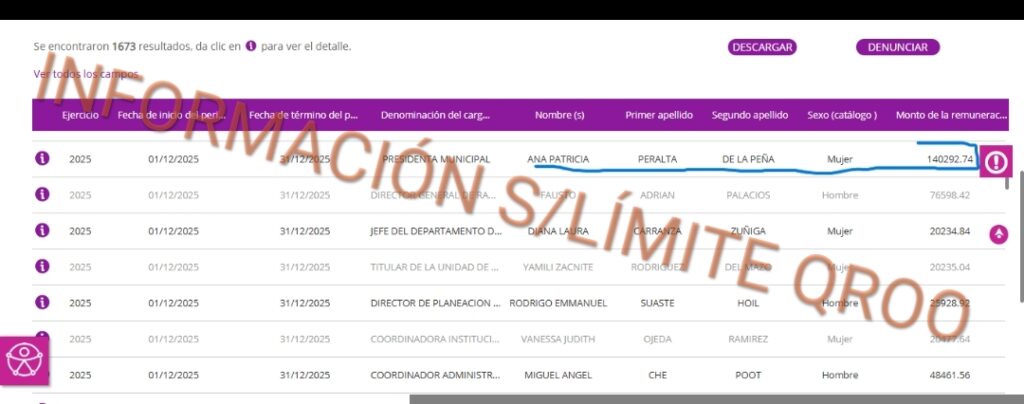Viewport: 1024px width, 404px height.
Task: Expand the 'Monto de la remuneración' column header
Action: point(951,115)
